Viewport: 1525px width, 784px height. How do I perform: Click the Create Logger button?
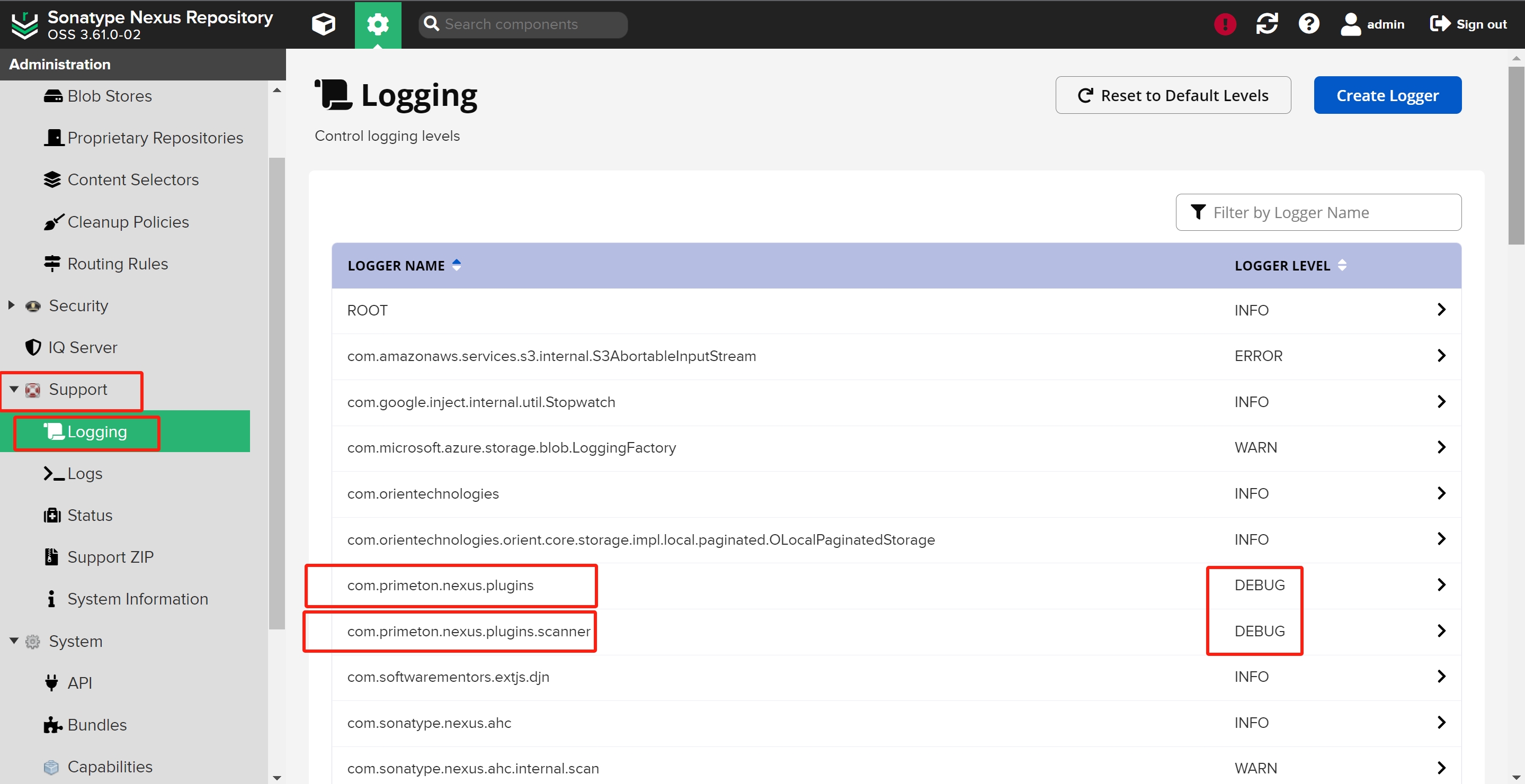(x=1388, y=95)
